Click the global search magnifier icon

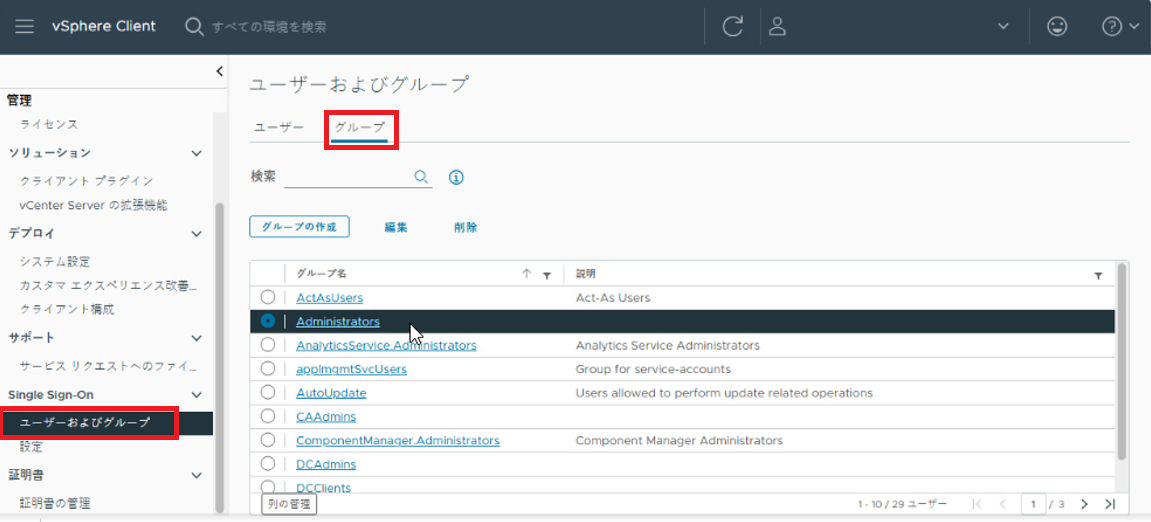click(x=193, y=27)
